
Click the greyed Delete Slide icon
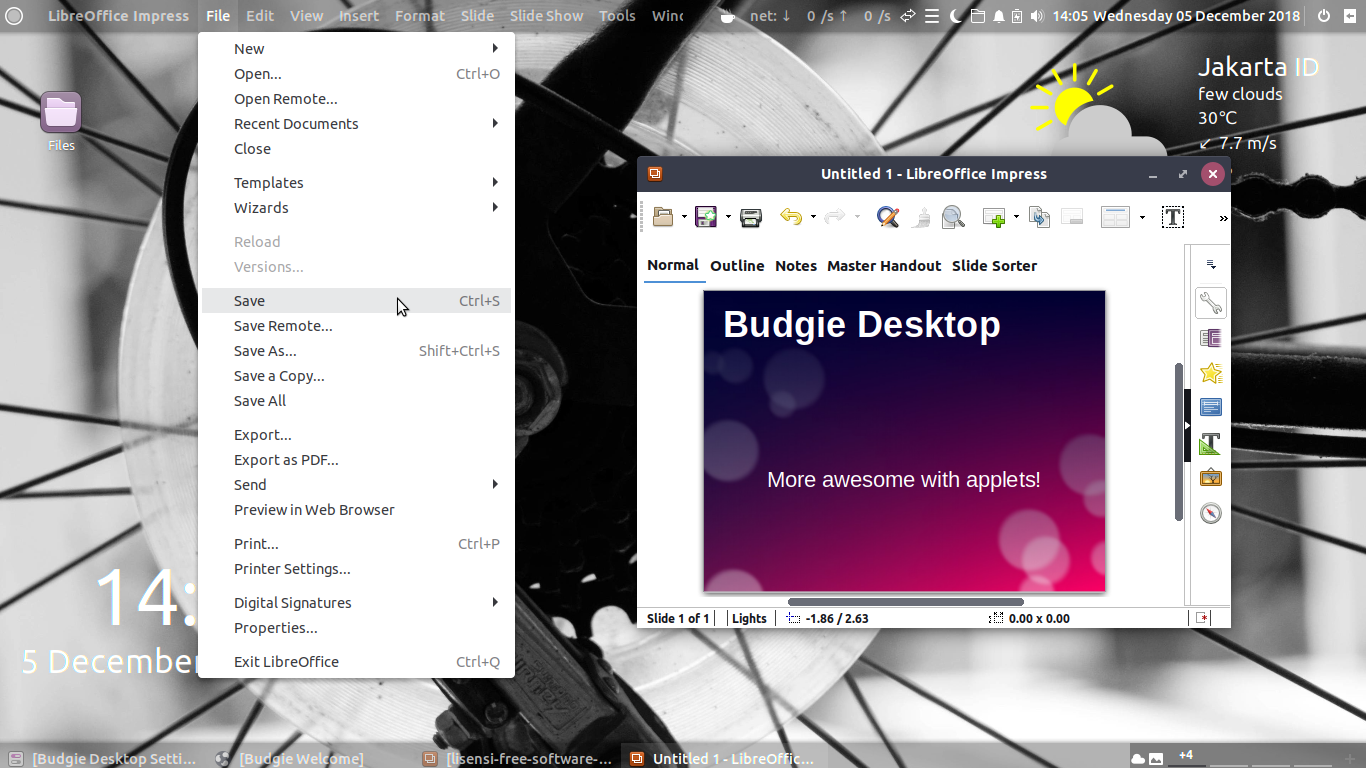1072,217
